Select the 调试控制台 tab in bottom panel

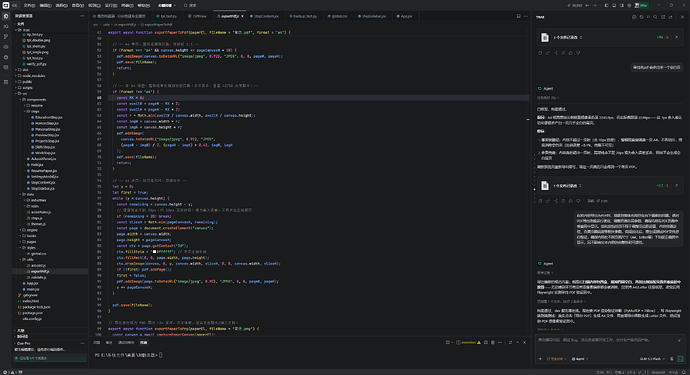click(126, 342)
